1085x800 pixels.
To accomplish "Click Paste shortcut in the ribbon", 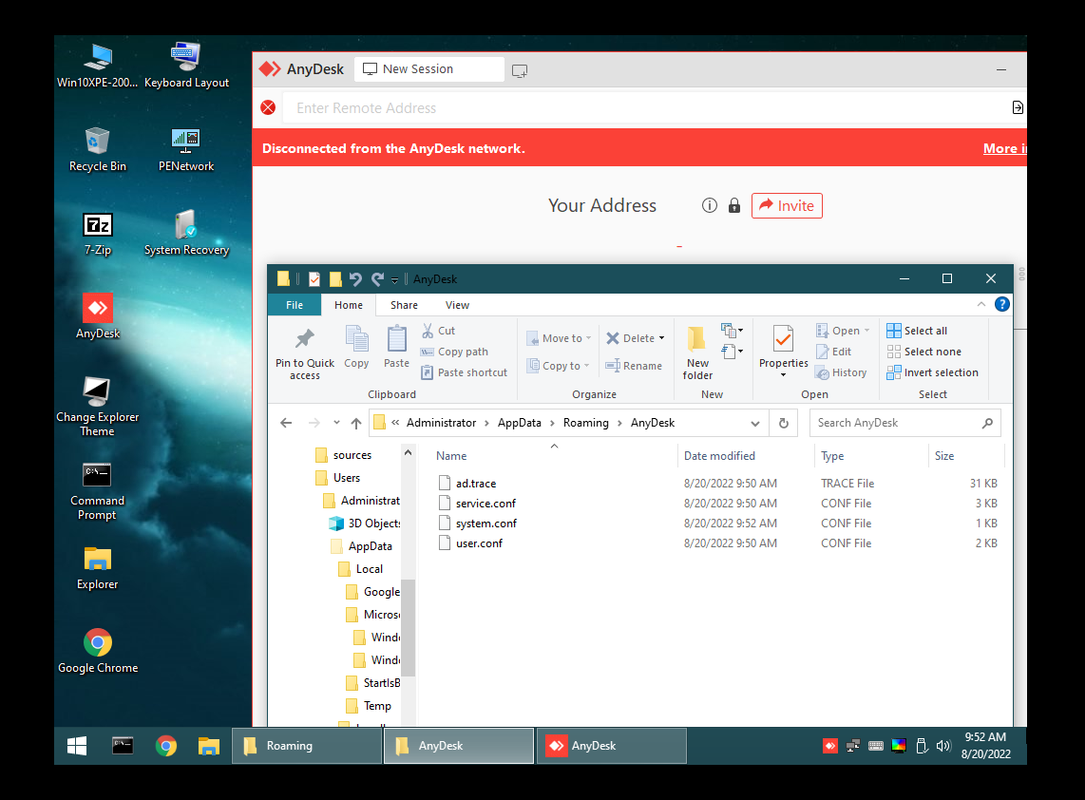I will tap(464, 372).
